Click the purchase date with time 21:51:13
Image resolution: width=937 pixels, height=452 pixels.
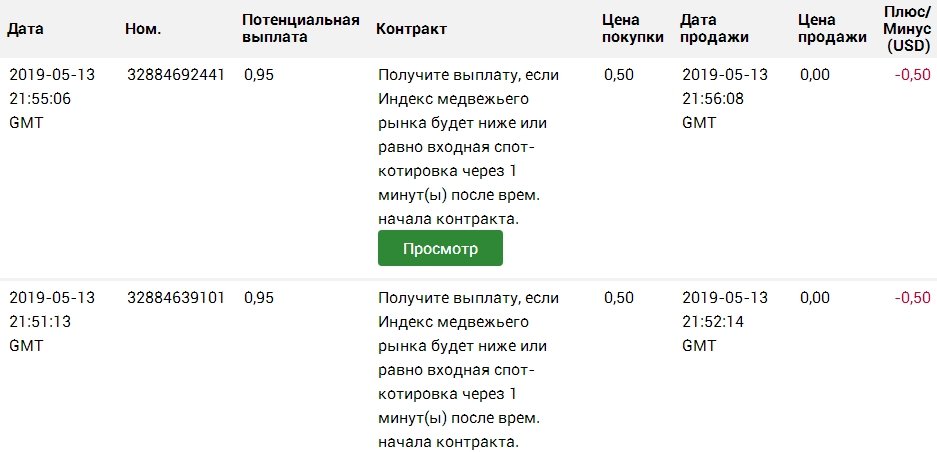point(52,321)
